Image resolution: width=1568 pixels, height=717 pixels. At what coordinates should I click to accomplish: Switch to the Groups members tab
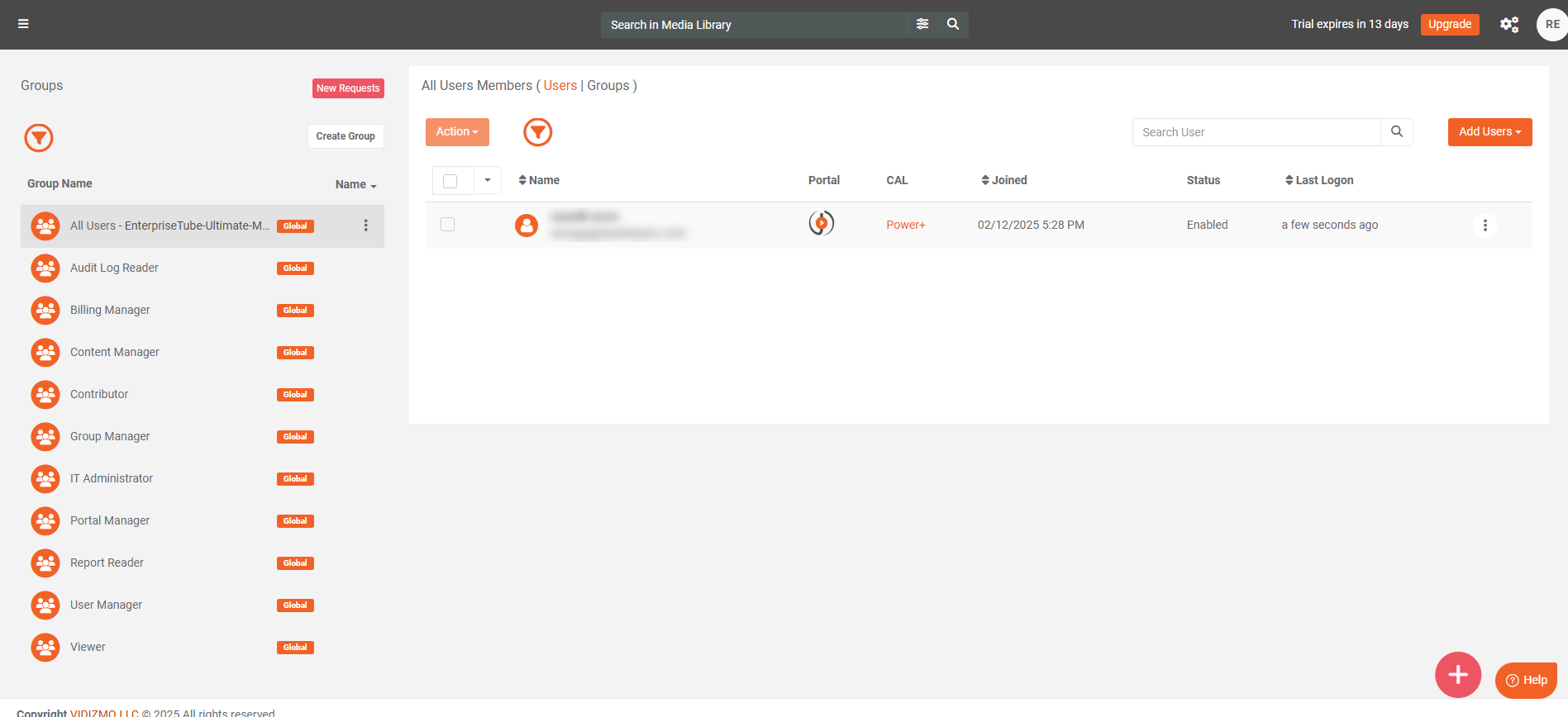point(608,86)
